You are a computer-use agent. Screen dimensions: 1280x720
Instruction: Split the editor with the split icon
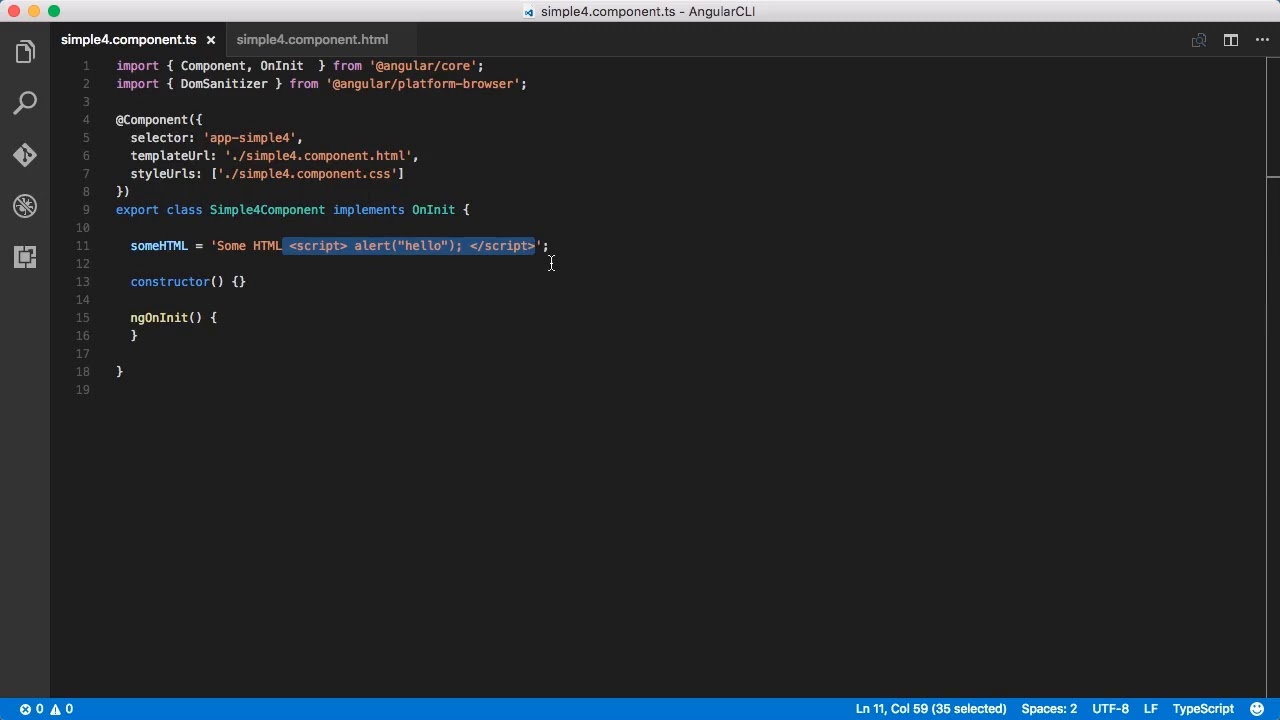pyautogui.click(x=1231, y=40)
